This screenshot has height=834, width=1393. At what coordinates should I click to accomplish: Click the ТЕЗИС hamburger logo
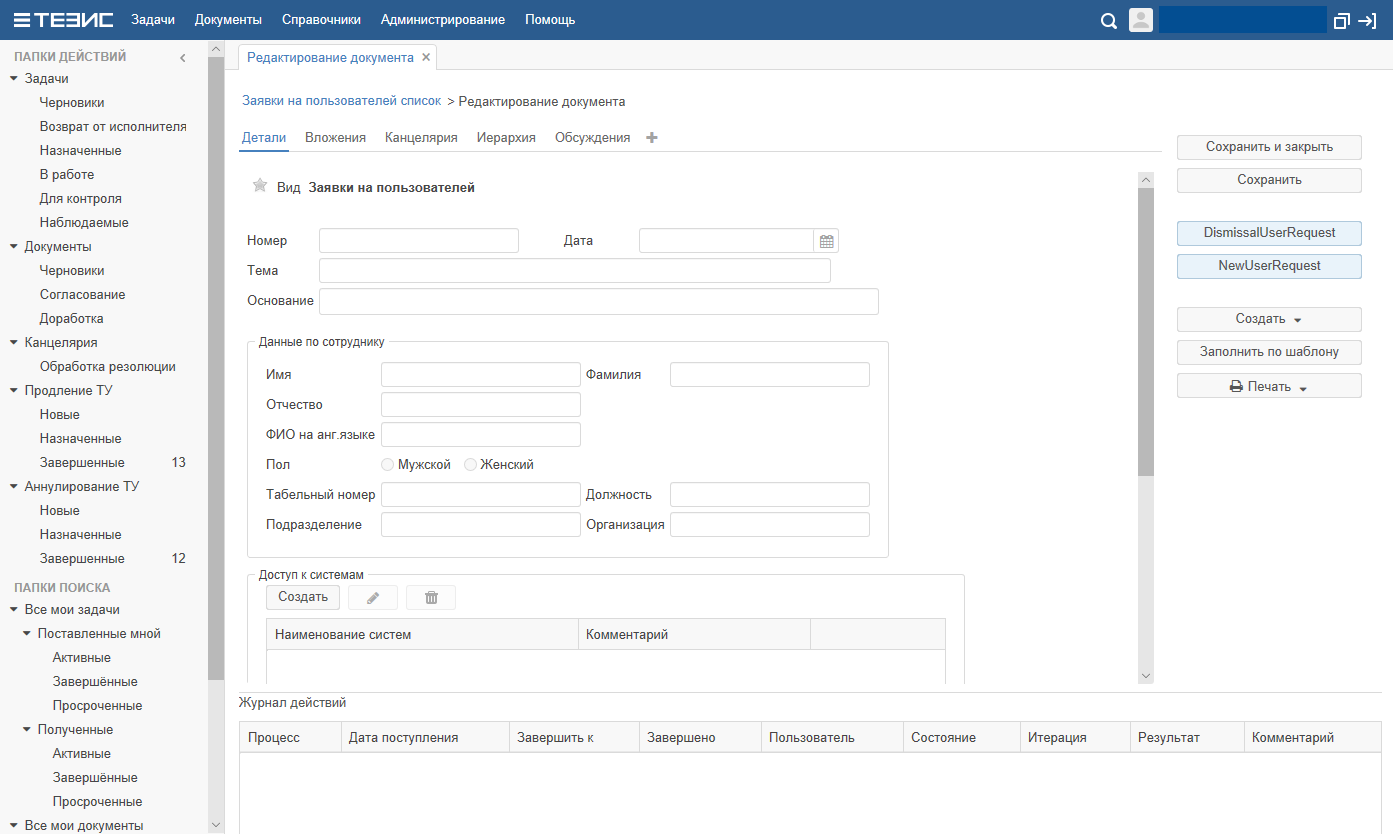tap(63, 20)
